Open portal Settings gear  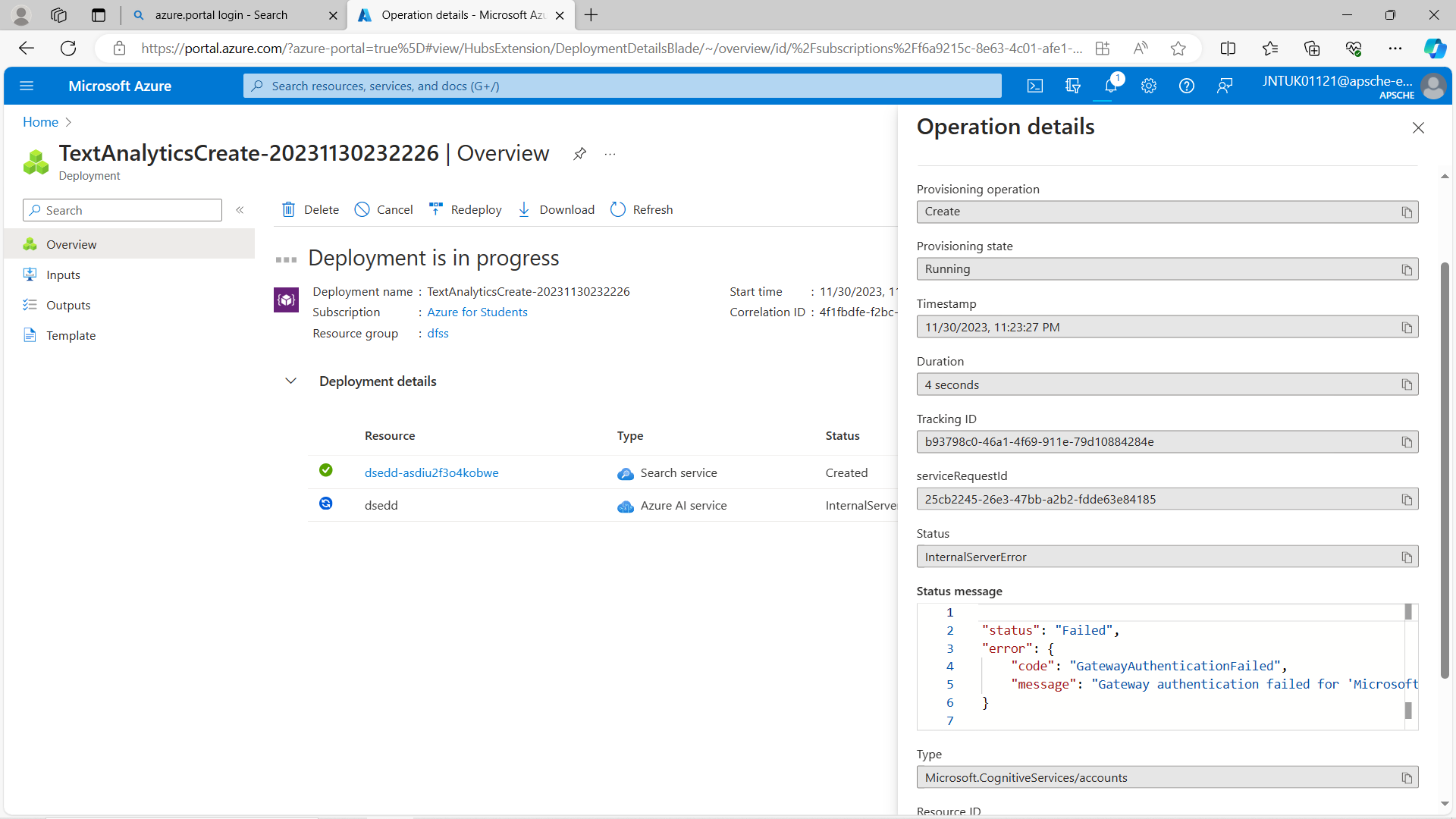coord(1149,86)
